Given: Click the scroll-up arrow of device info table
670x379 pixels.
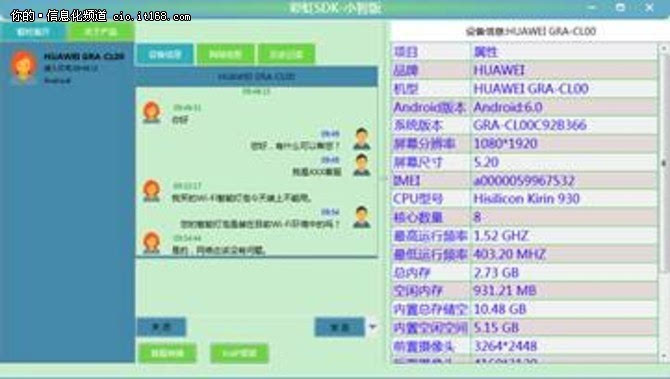Looking at the screenshot, I should (x=664, y=48).
